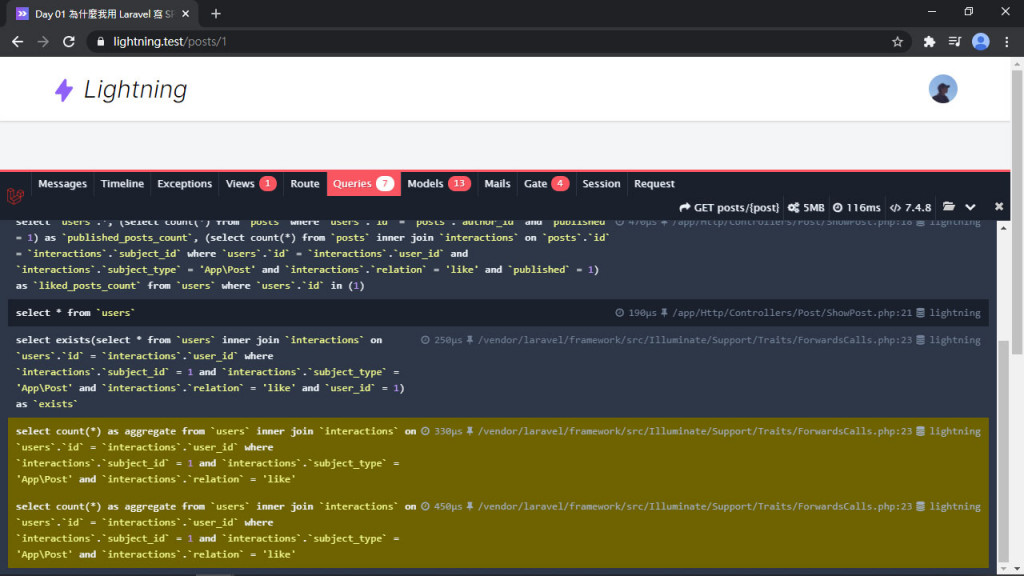1024x576 pixels.
Task: Open debugbar folder icon to load requests
Action: tap(949, 207)
